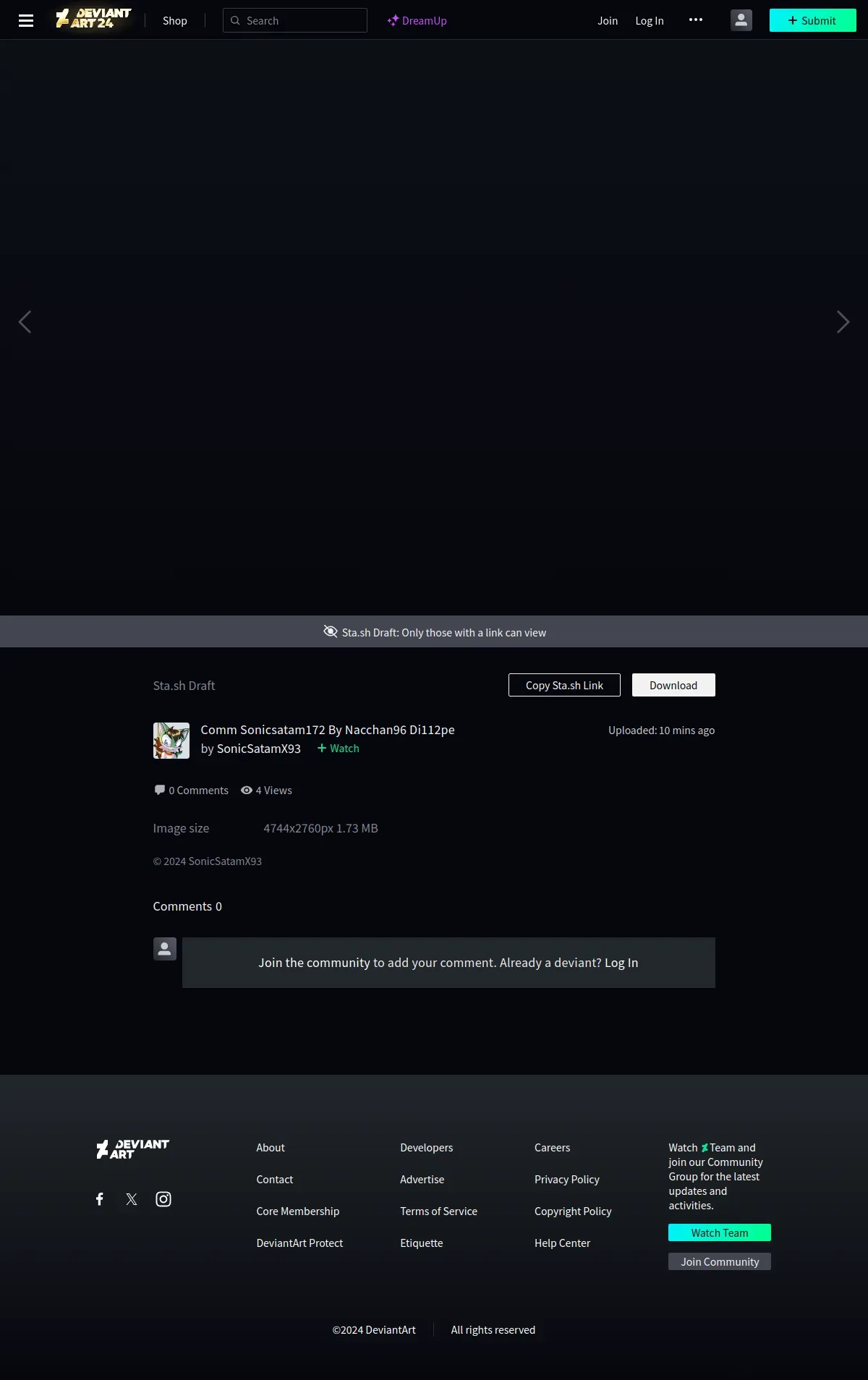Open the Terms of Service link
The image size is (868, 1380).
pyautogui.click(x=439, y=1211)
